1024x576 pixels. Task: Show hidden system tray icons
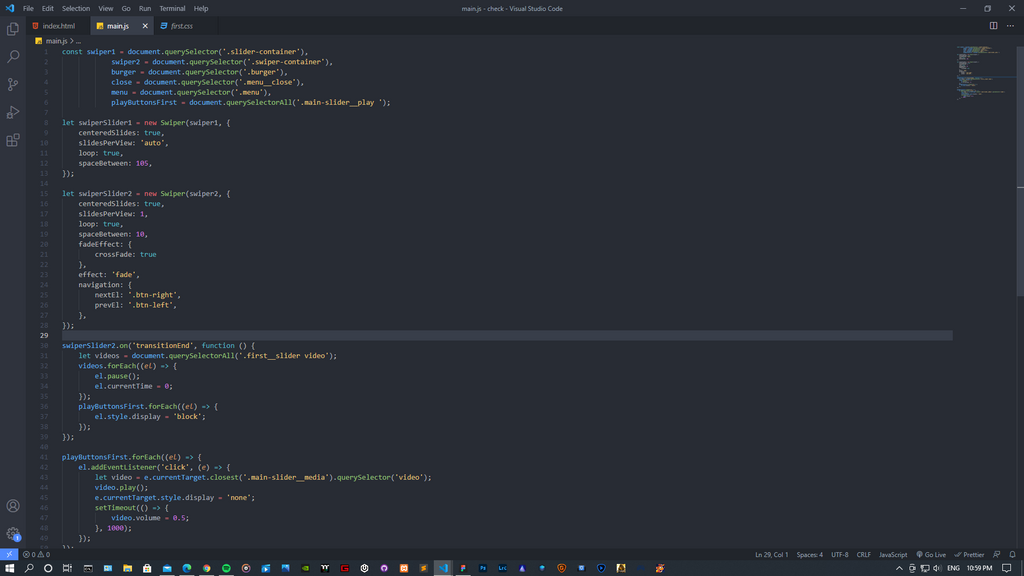point(899,568)
